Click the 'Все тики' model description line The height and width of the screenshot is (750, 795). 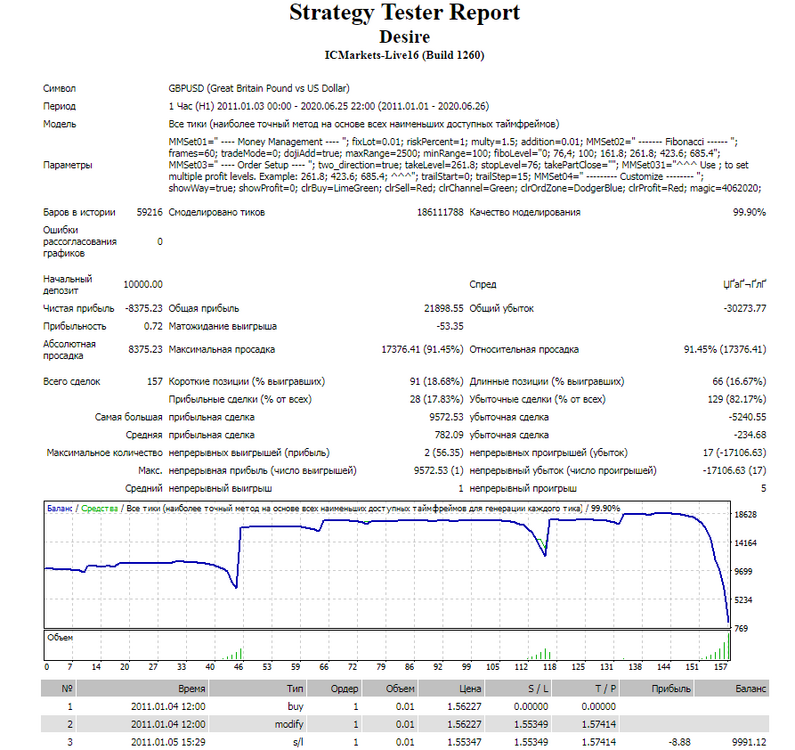pos(364,124)
